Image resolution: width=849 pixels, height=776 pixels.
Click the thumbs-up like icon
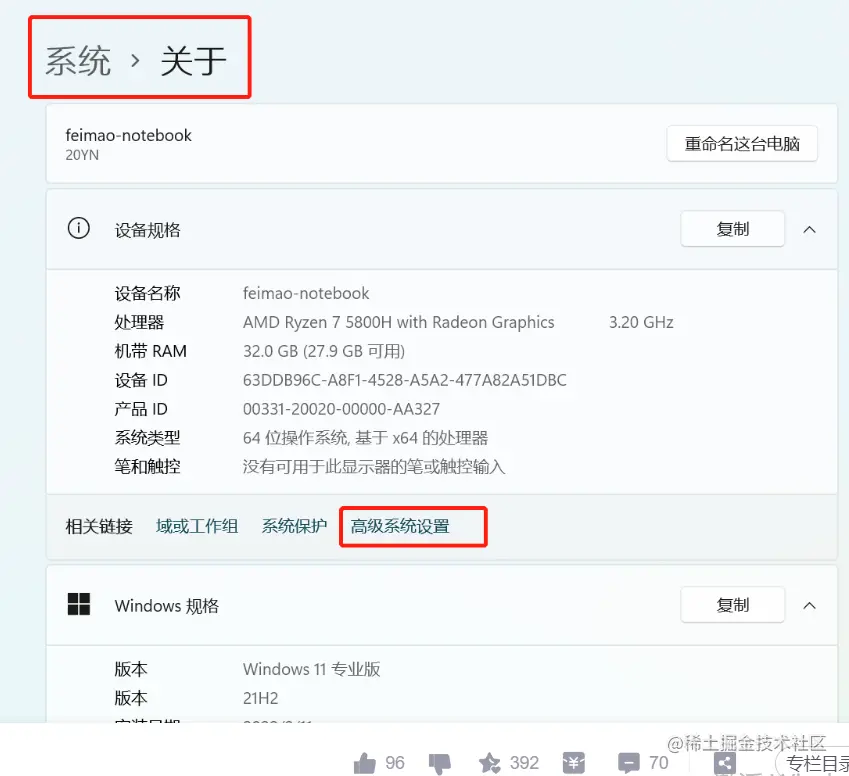[x=364, y=764]
